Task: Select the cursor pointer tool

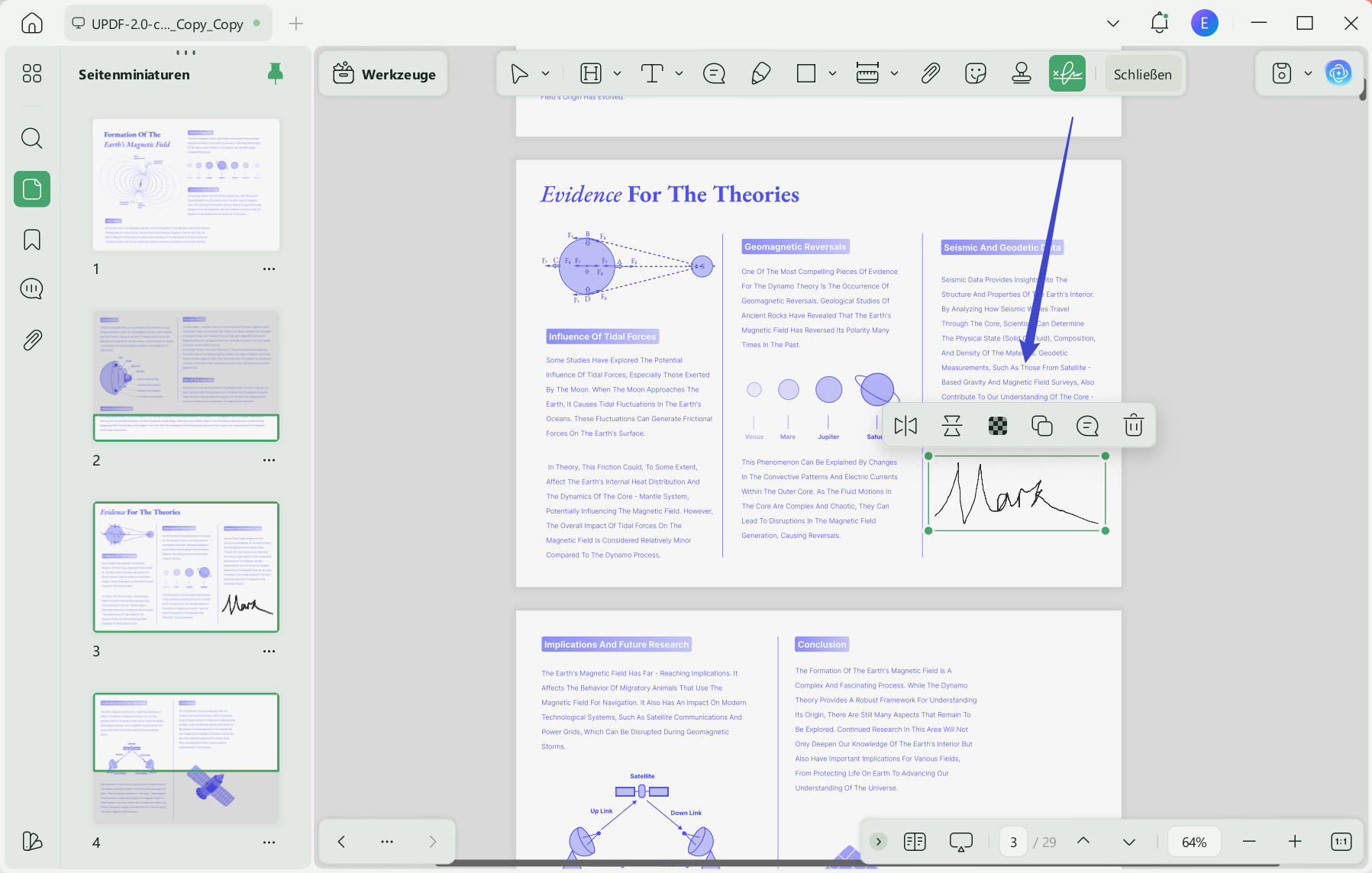Action: click(519, 74)
